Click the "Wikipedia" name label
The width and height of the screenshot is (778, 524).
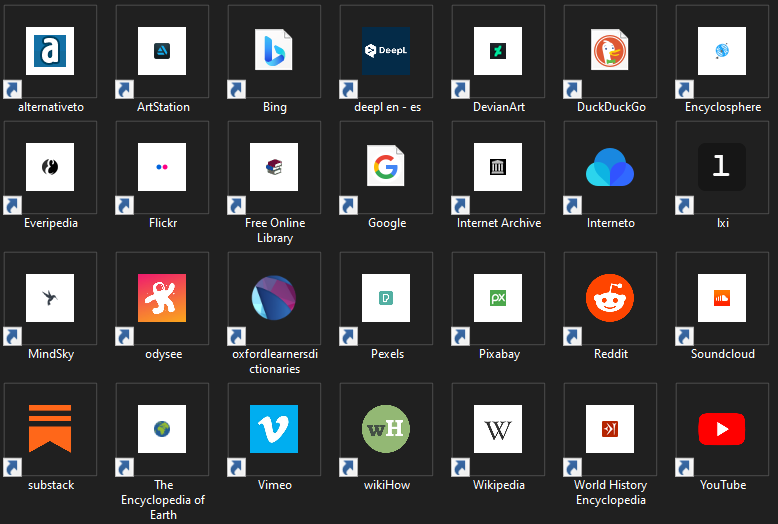499,485
